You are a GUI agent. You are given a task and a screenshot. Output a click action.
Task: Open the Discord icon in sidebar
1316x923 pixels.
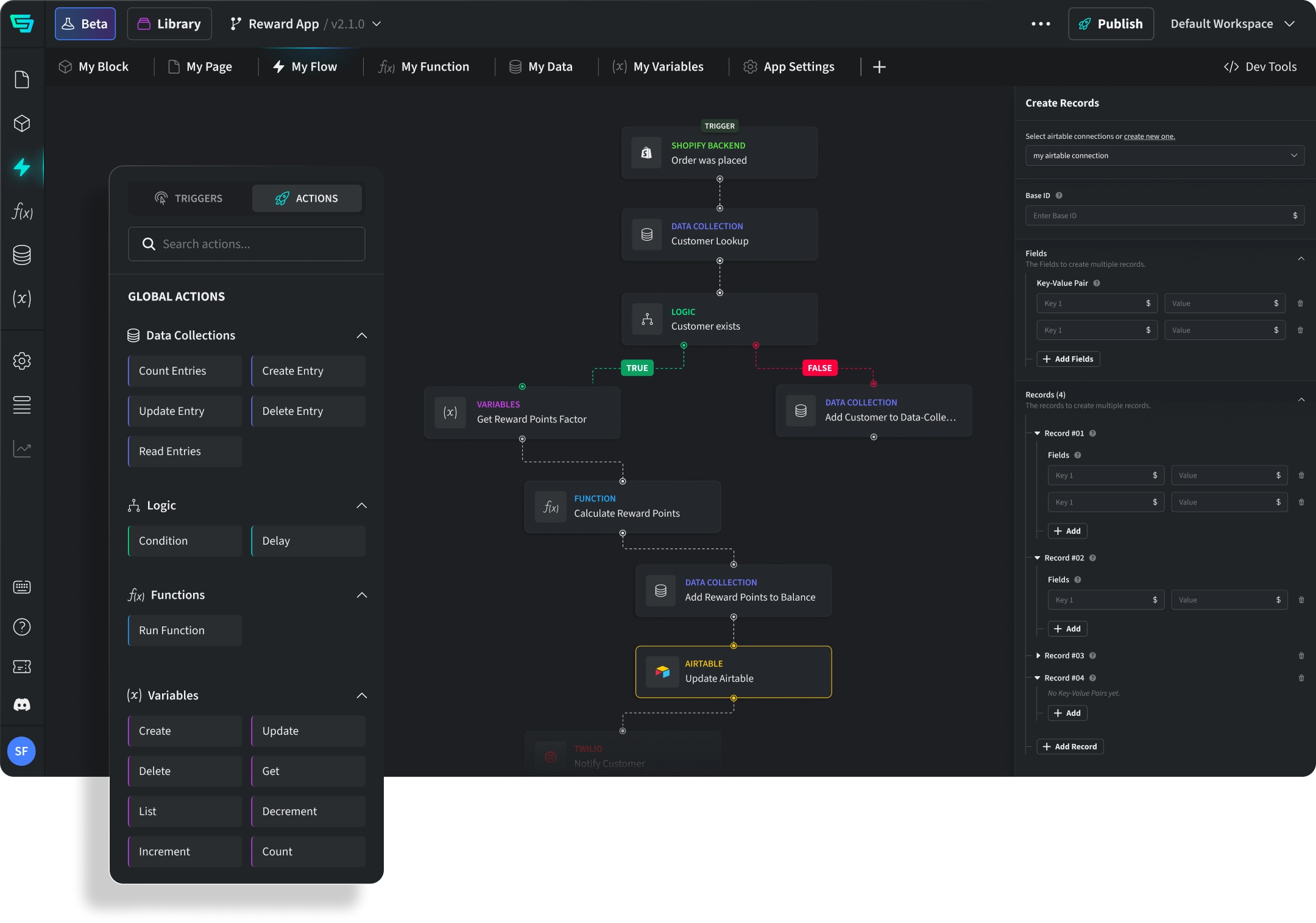22,705
